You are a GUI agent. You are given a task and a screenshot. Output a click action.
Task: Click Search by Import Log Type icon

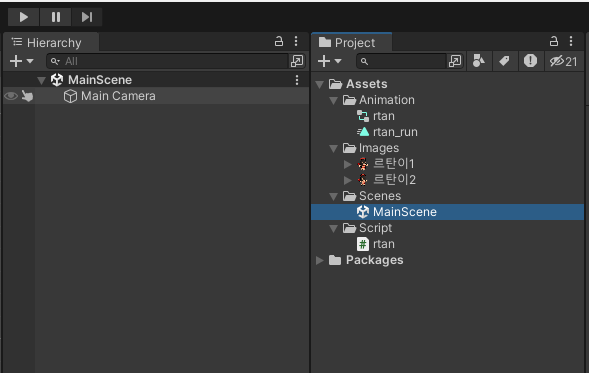530,61
